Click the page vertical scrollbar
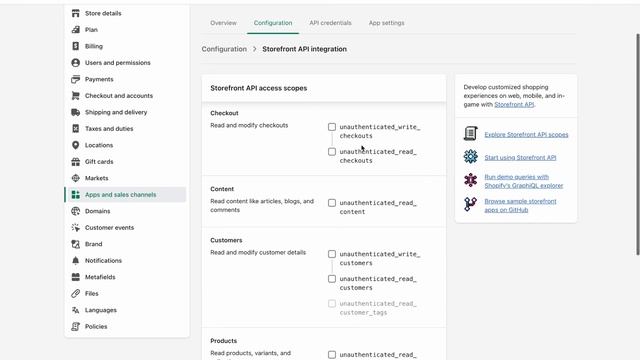The width and height of the screenshot is (640, 360). click(638, 144)
